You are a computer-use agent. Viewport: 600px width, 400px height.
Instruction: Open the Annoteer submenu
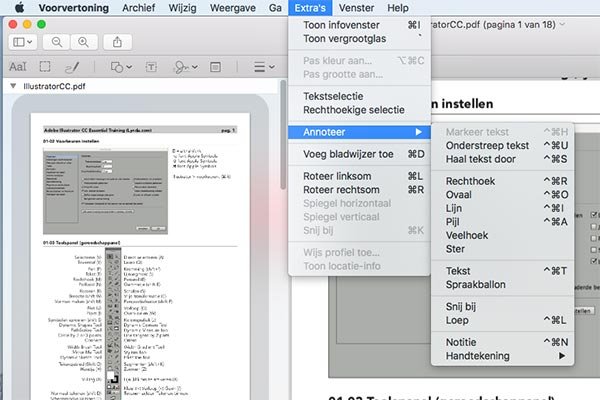pos(360,132)
